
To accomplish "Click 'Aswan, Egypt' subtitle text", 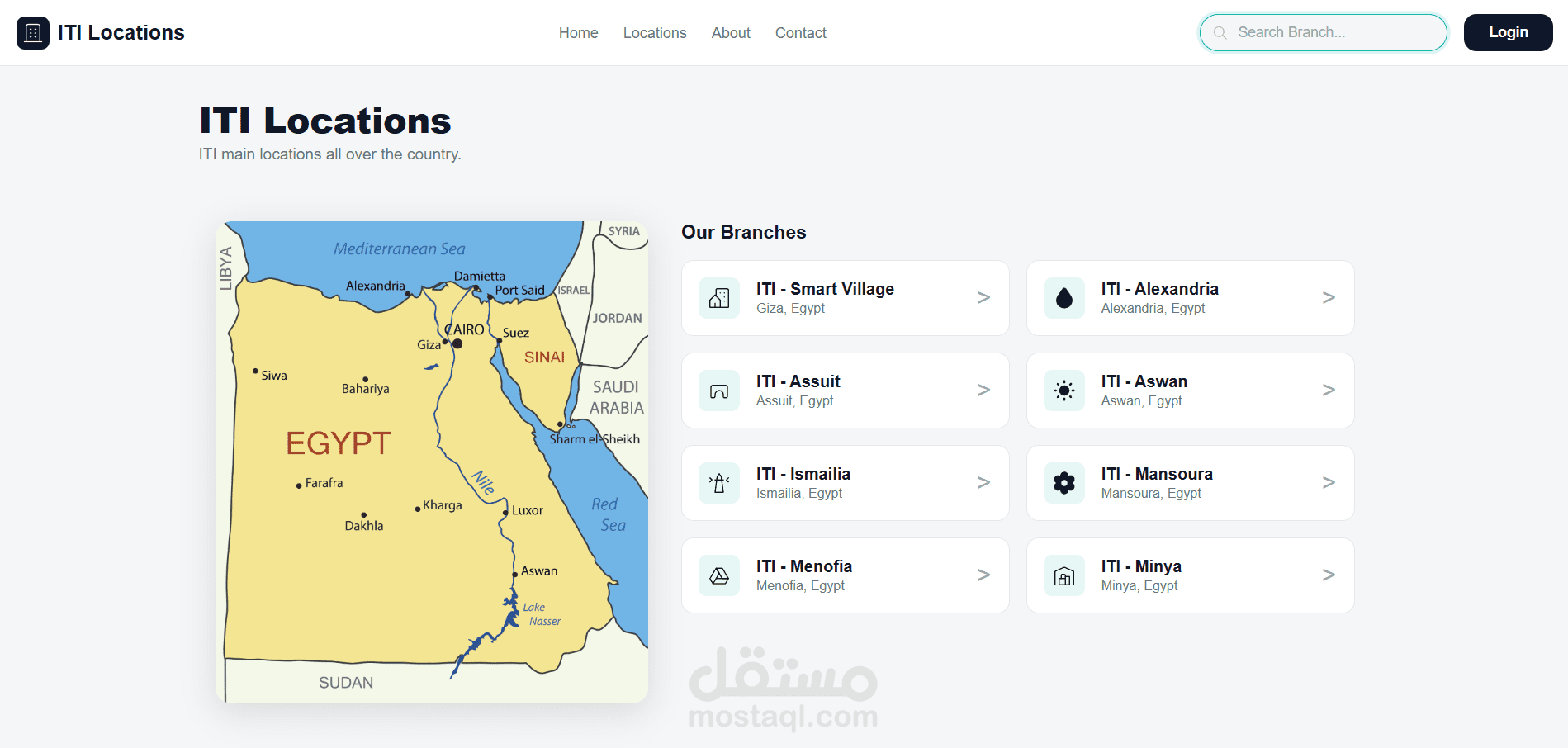I will (1141, 401).
